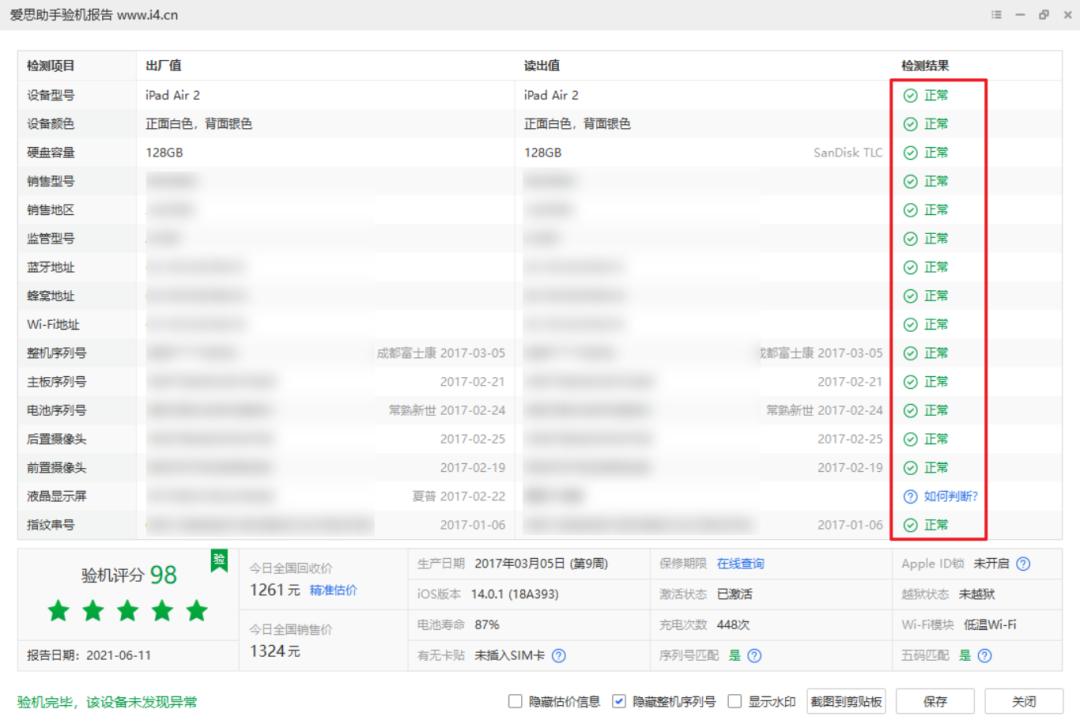This screenshot has height=728, width=1080.
Task: Enable the 显示水印 option
Action: [735, 701]
